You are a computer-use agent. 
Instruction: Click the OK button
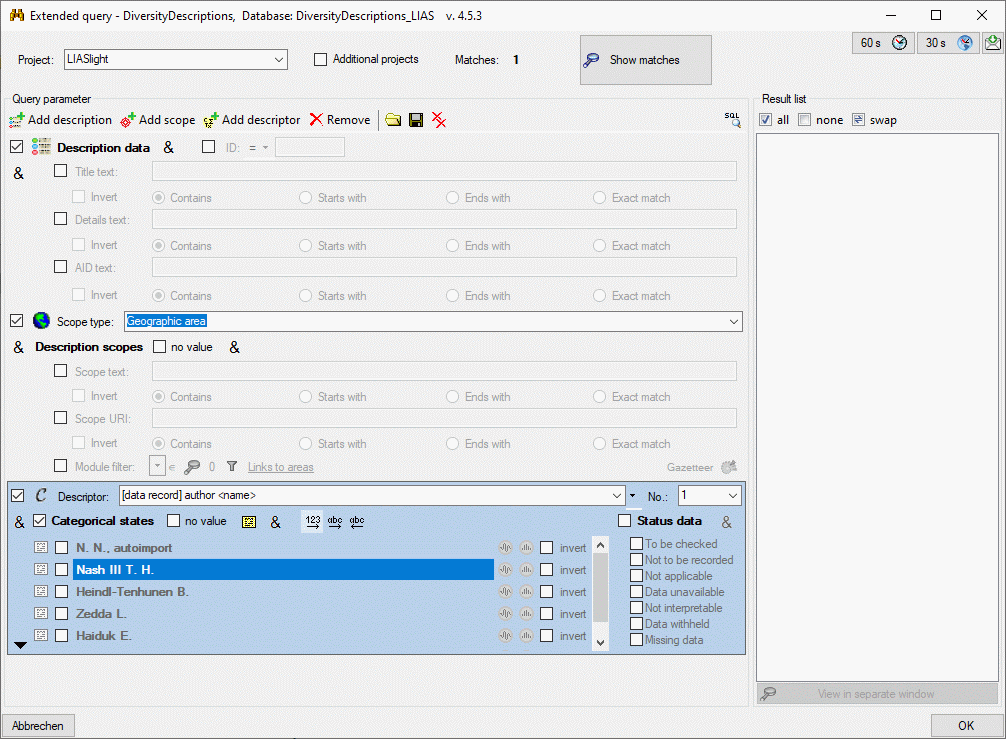966,726
